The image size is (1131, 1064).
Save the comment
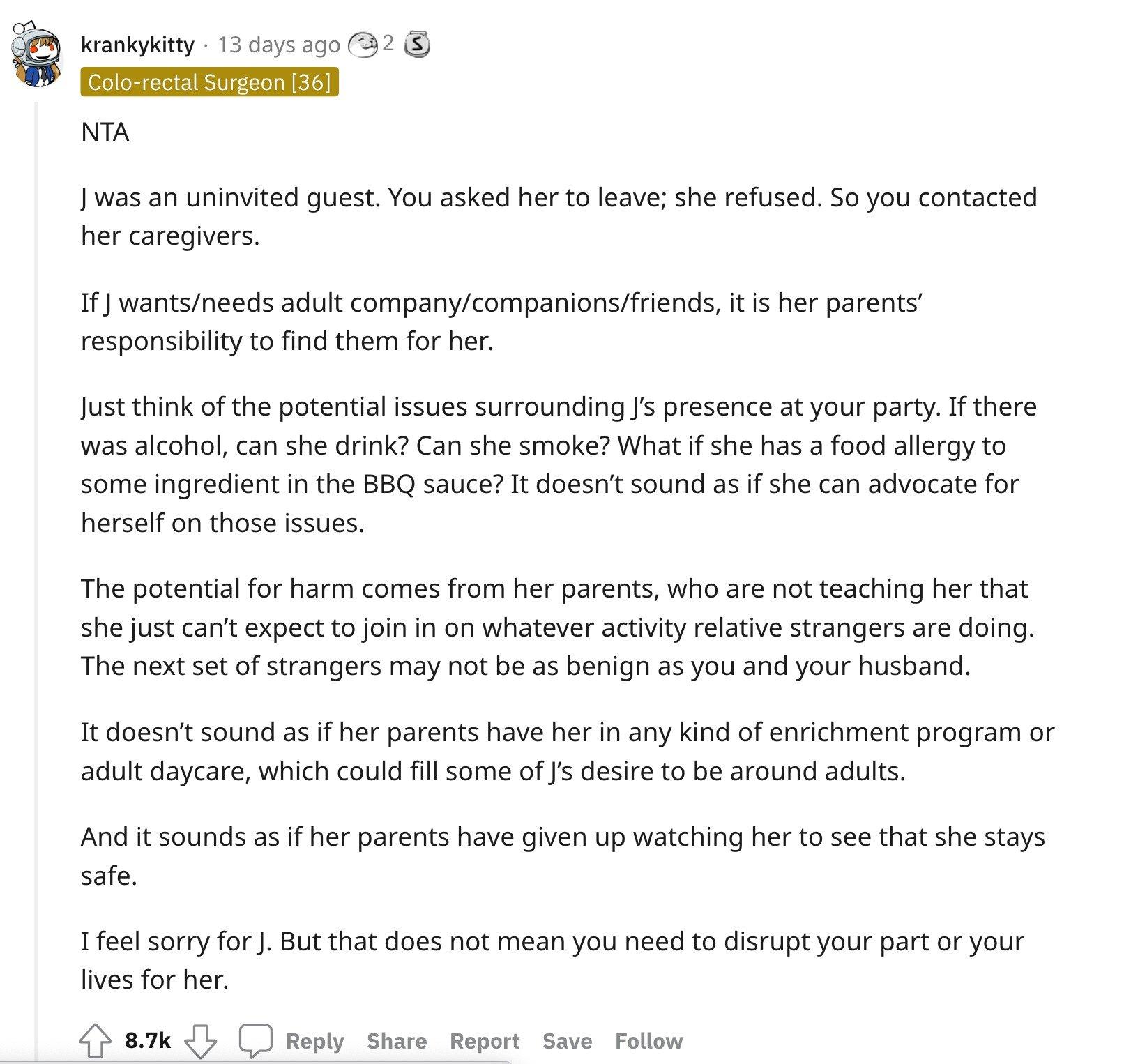[x=567, y=1041]
